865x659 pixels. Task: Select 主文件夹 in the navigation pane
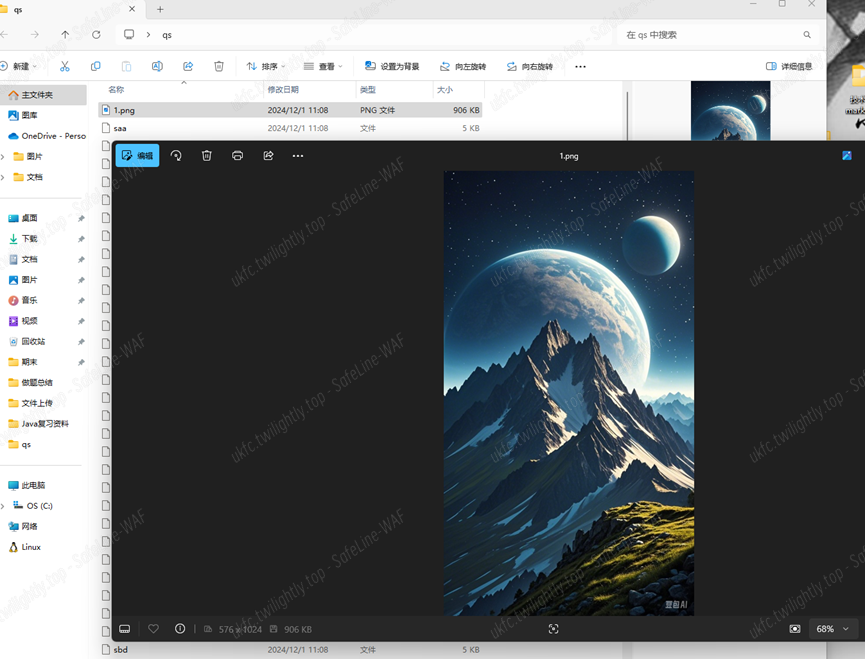pyautogui.click(x=38, y=95)
